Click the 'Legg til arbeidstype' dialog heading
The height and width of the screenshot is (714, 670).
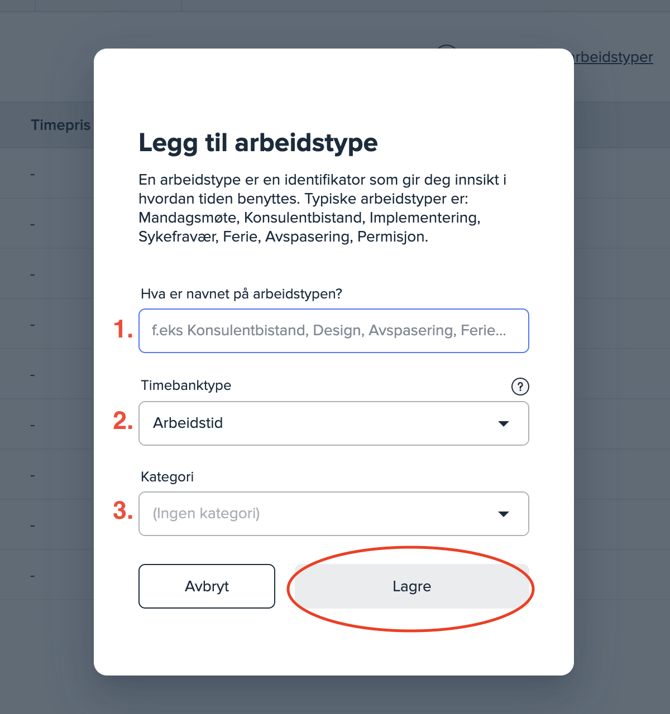click(x=258, y=143)
